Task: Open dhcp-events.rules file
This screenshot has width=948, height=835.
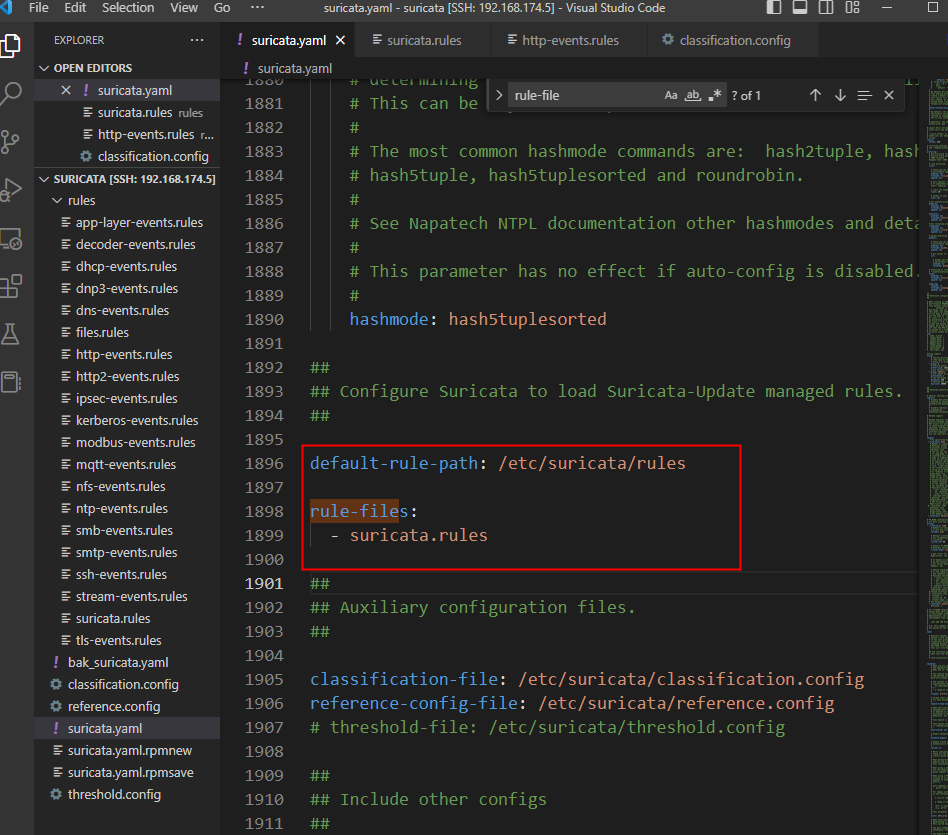Action: [127, 267]
